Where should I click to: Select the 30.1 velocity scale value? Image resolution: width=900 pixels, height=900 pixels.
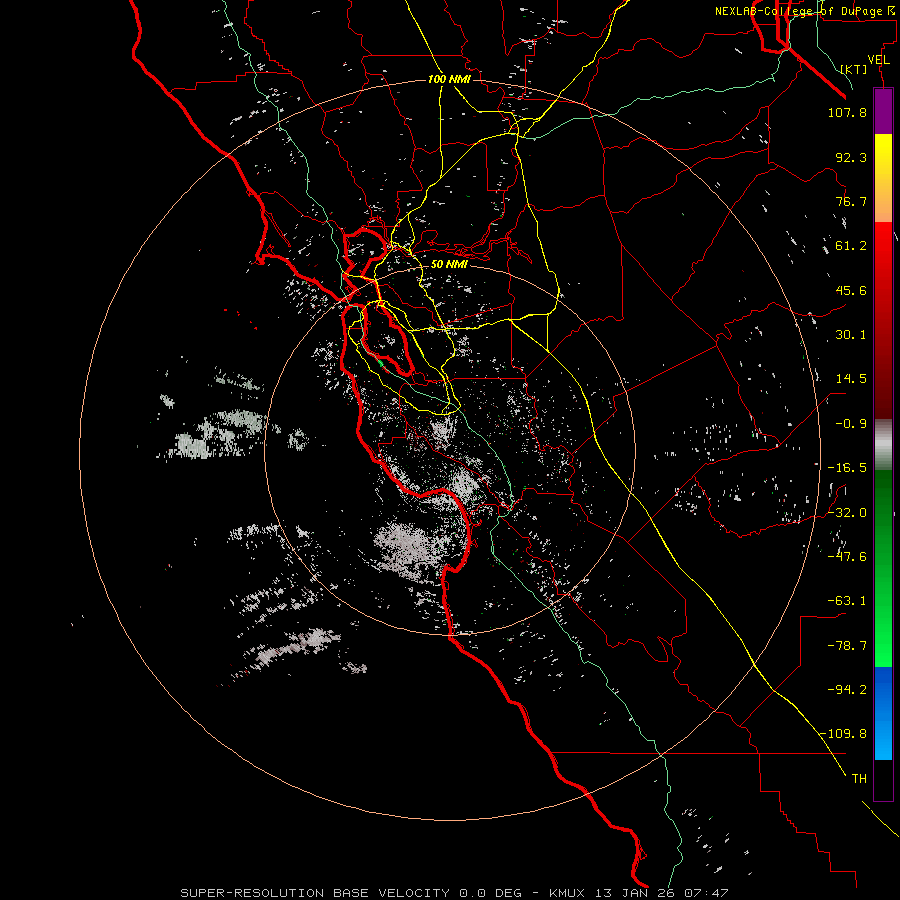(851, 335)
